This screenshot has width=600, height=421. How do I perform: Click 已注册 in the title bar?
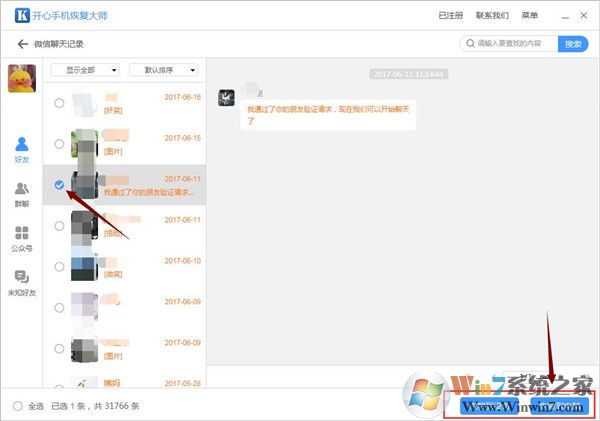pos(451,16)
